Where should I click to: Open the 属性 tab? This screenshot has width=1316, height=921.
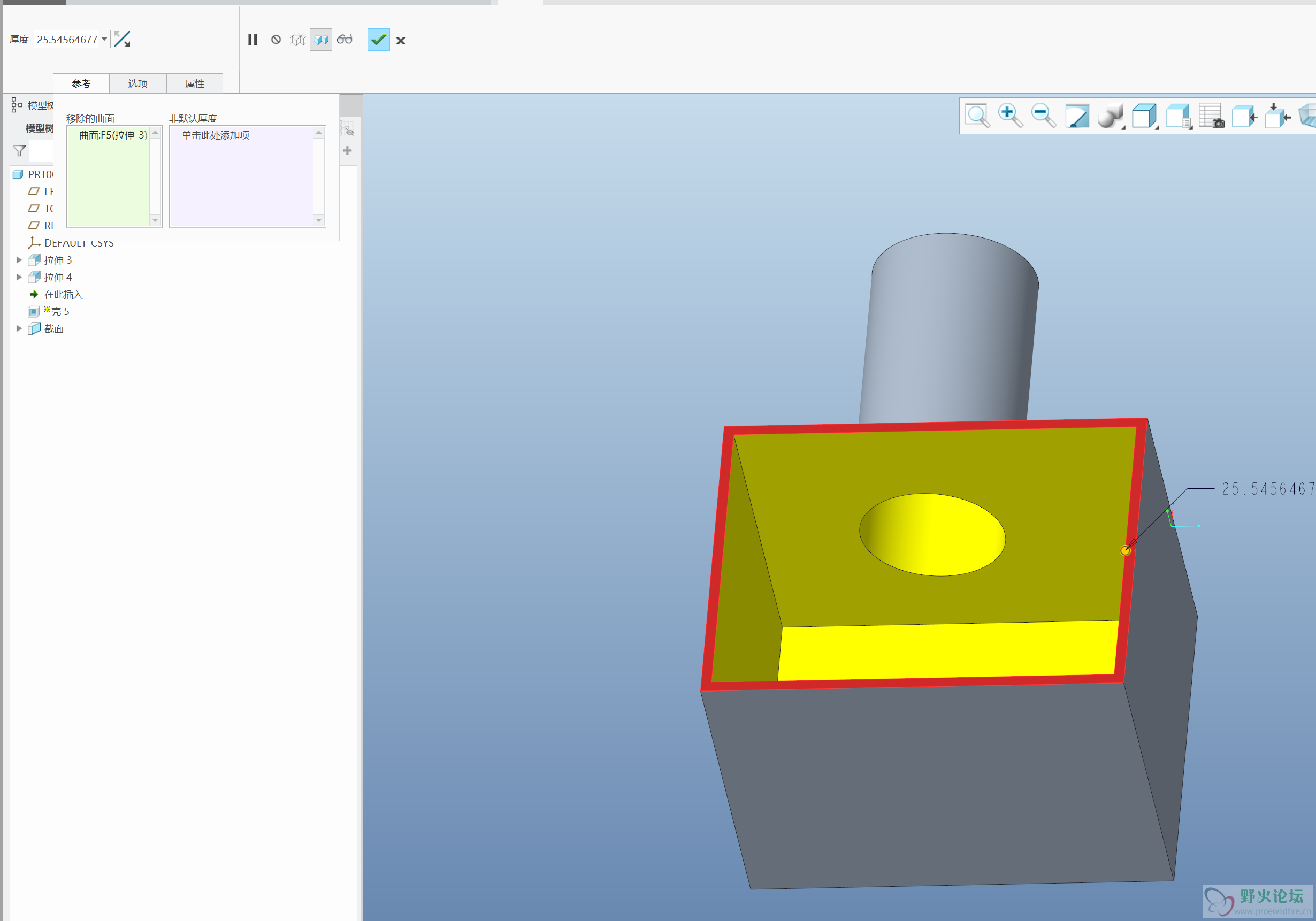point(194,83)
